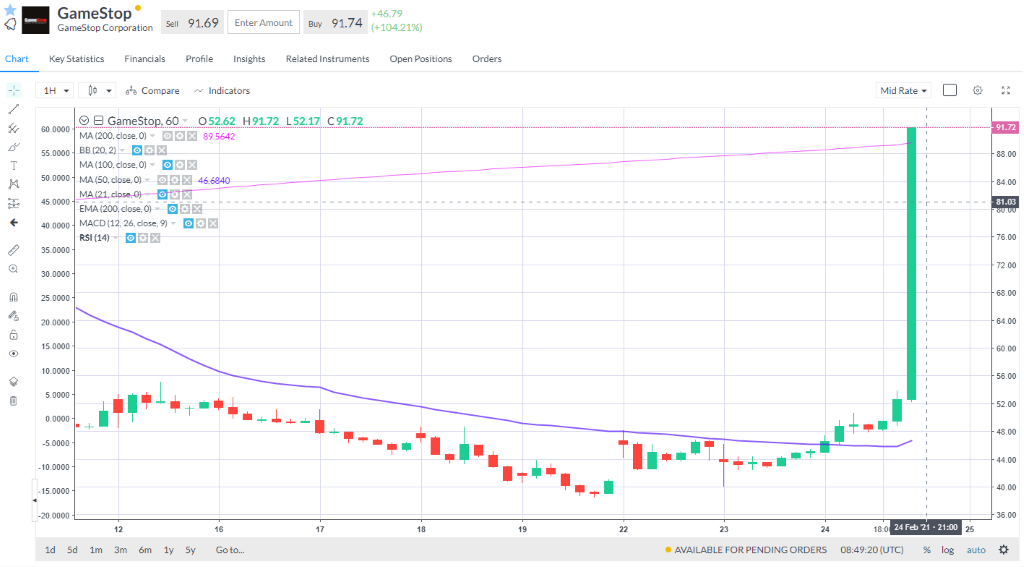Open the Mid Rate dropdown
This screenshot has width=1024, height=567.
pyautogui.click(x=903, y=91)
